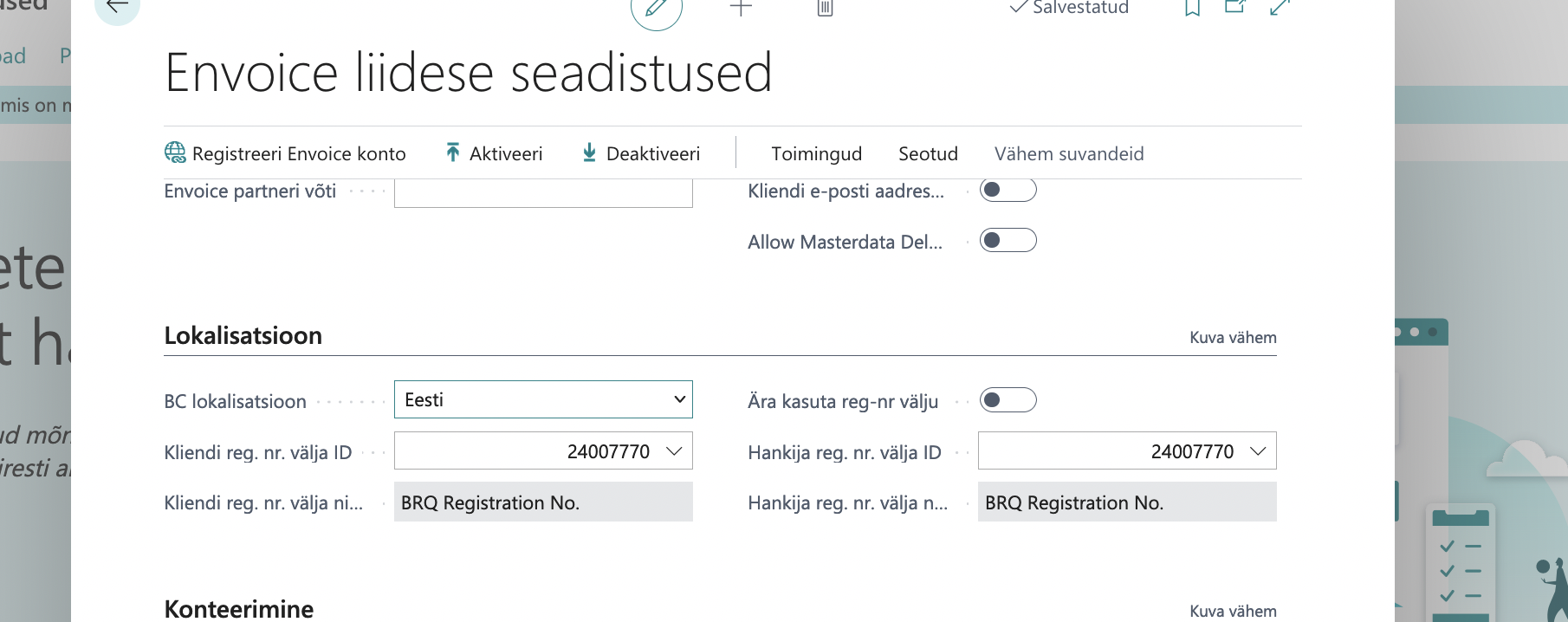Toggle Ära kasuta reg-nr välju switch
Viewport: 1568px width, 622px height.
[x=1008, y=399]
